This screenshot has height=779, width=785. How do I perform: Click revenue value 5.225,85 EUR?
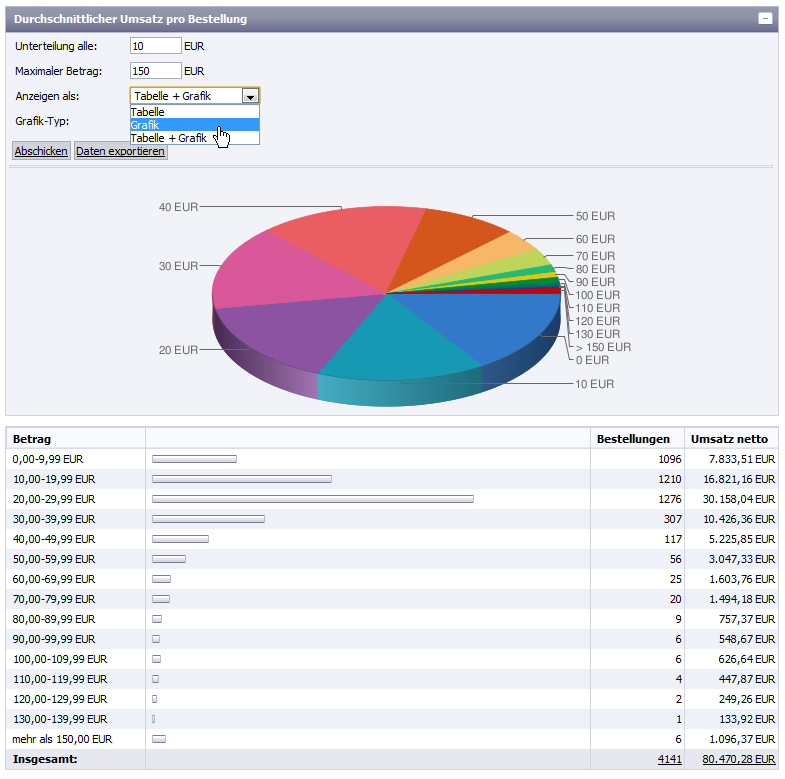pyautogui.click(x=741, y=539)
